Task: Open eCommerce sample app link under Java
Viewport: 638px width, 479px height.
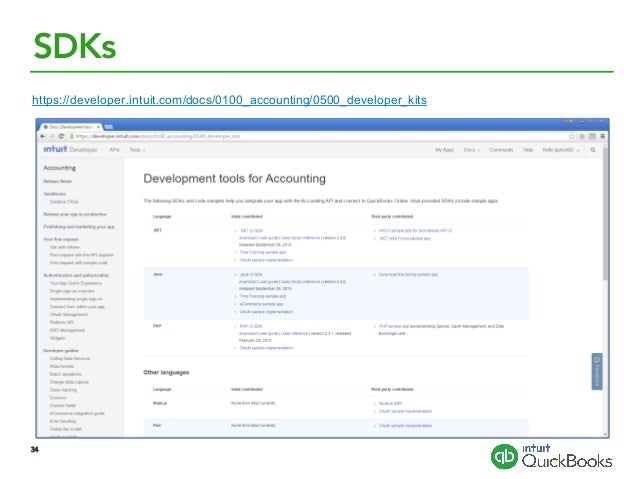Action: click(261, 304)
